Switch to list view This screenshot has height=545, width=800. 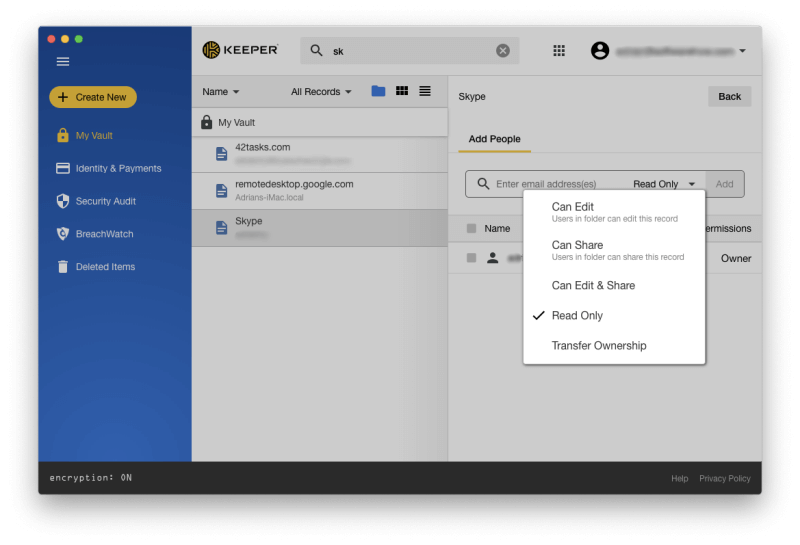coord(425,91)
